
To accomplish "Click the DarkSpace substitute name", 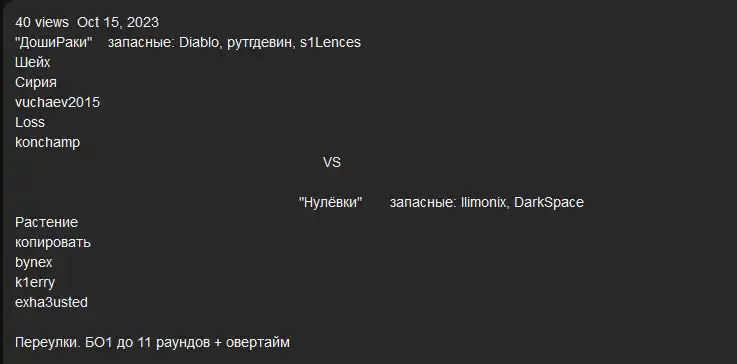I will click(x=549, y=202).
